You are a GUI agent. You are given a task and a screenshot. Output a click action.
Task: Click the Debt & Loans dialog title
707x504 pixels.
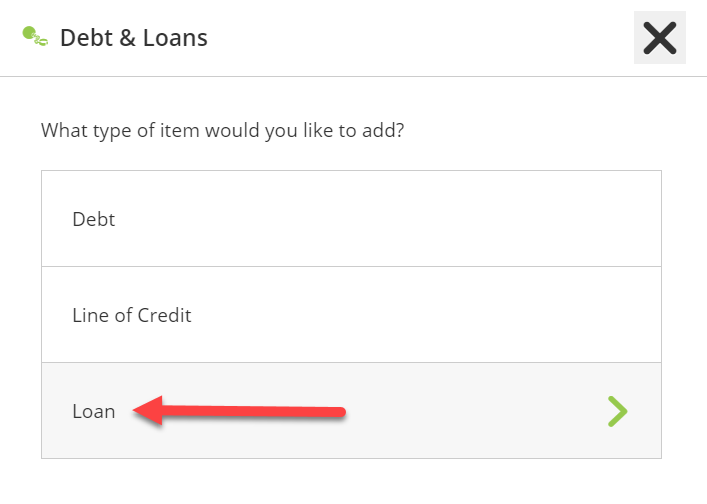(x=134, y=38)
